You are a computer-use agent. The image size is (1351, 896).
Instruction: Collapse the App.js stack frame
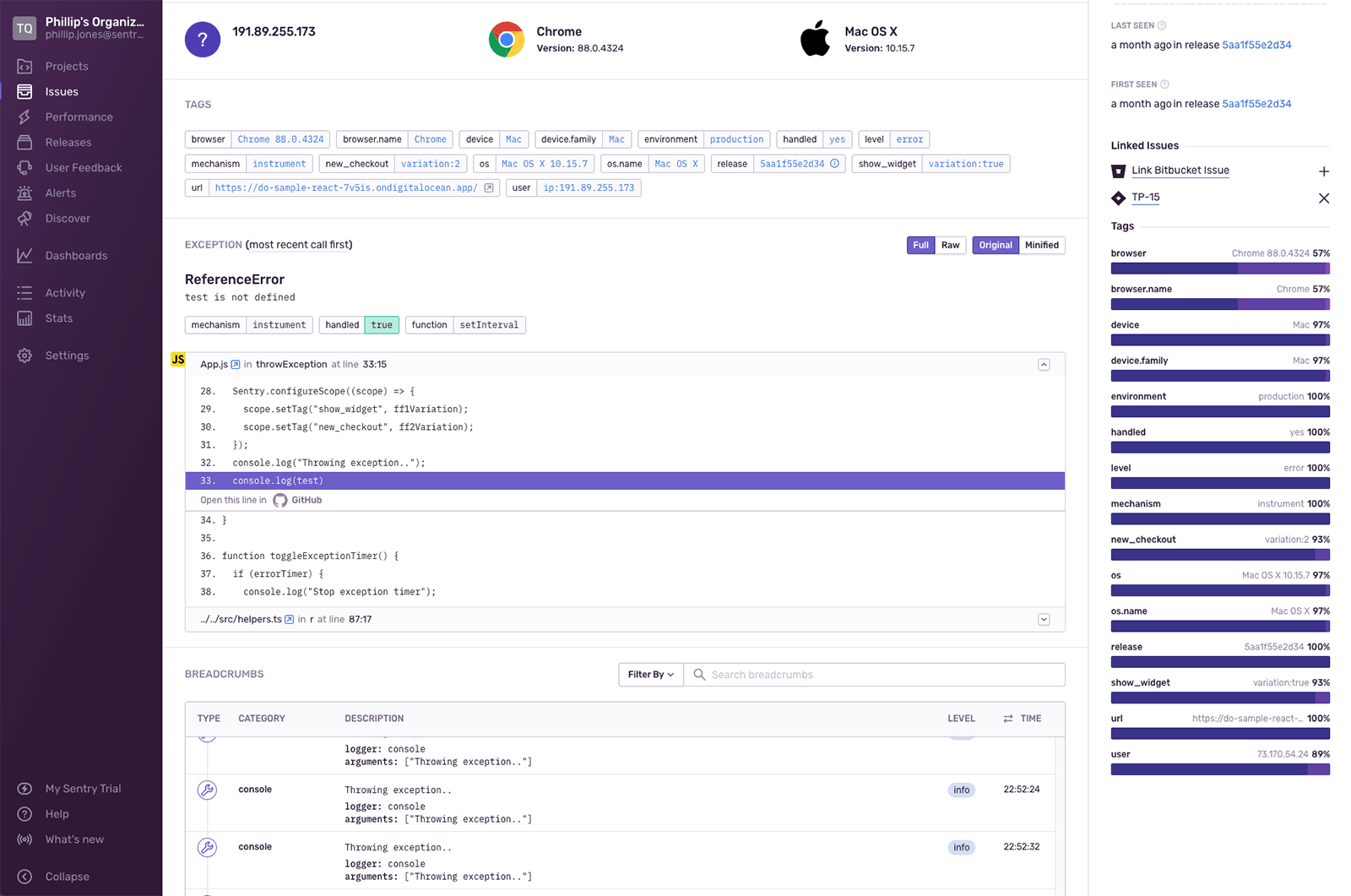pyautogui.click(x=1044, y=364)
